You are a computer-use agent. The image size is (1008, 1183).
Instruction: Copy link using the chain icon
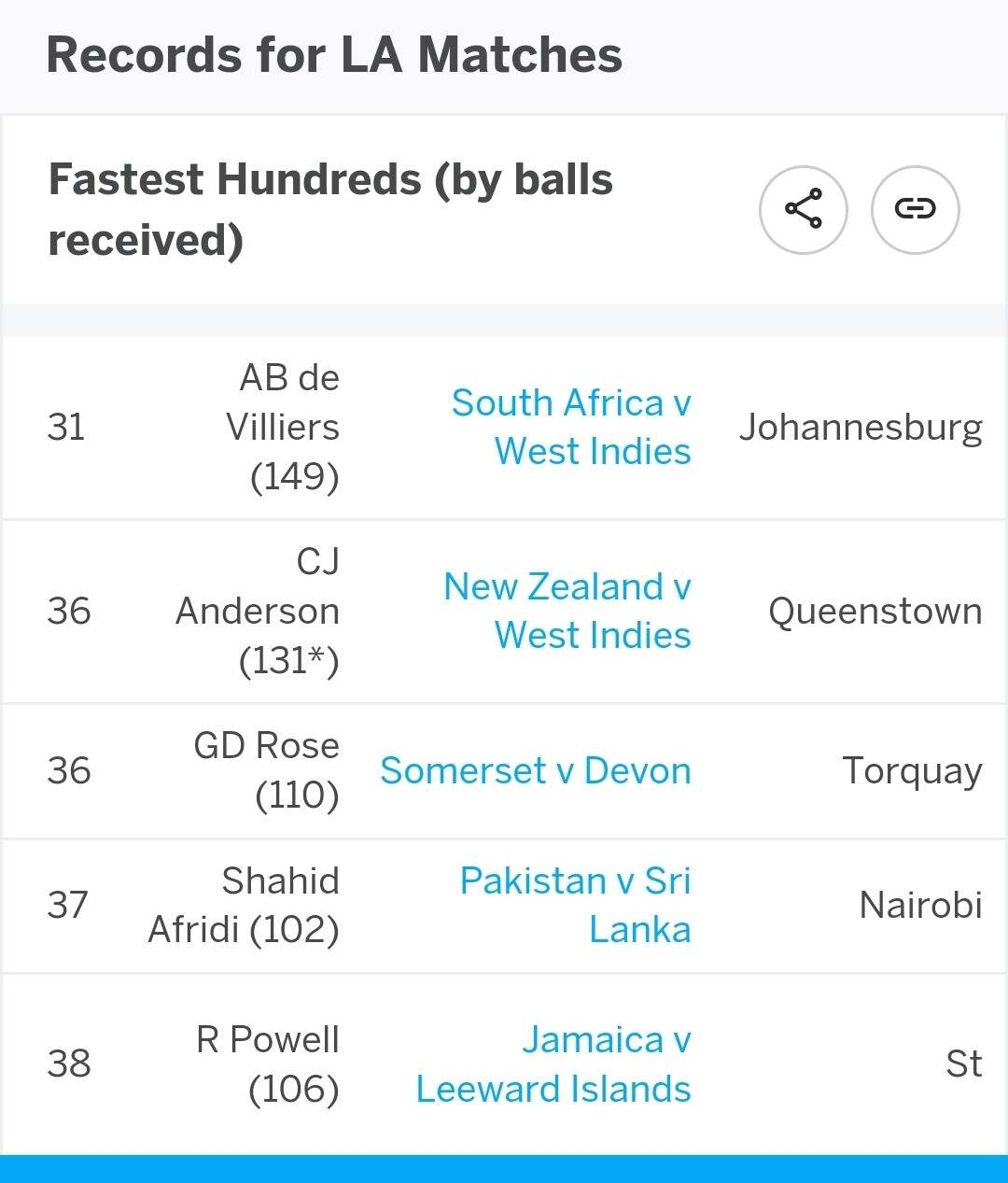click(916, 209)
